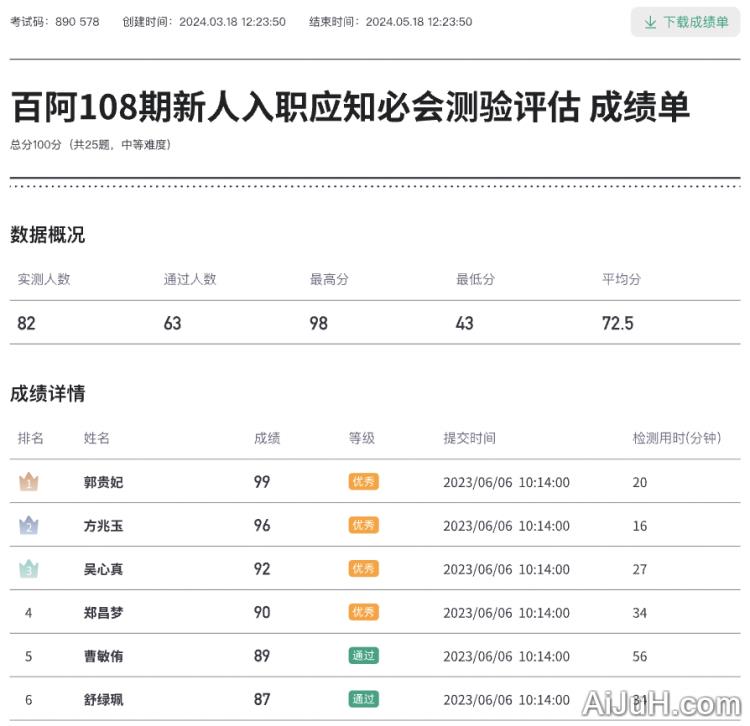Click the submit time in 曹敏侑's row
The image size is (750, 726).
click(x=507, y=656)
